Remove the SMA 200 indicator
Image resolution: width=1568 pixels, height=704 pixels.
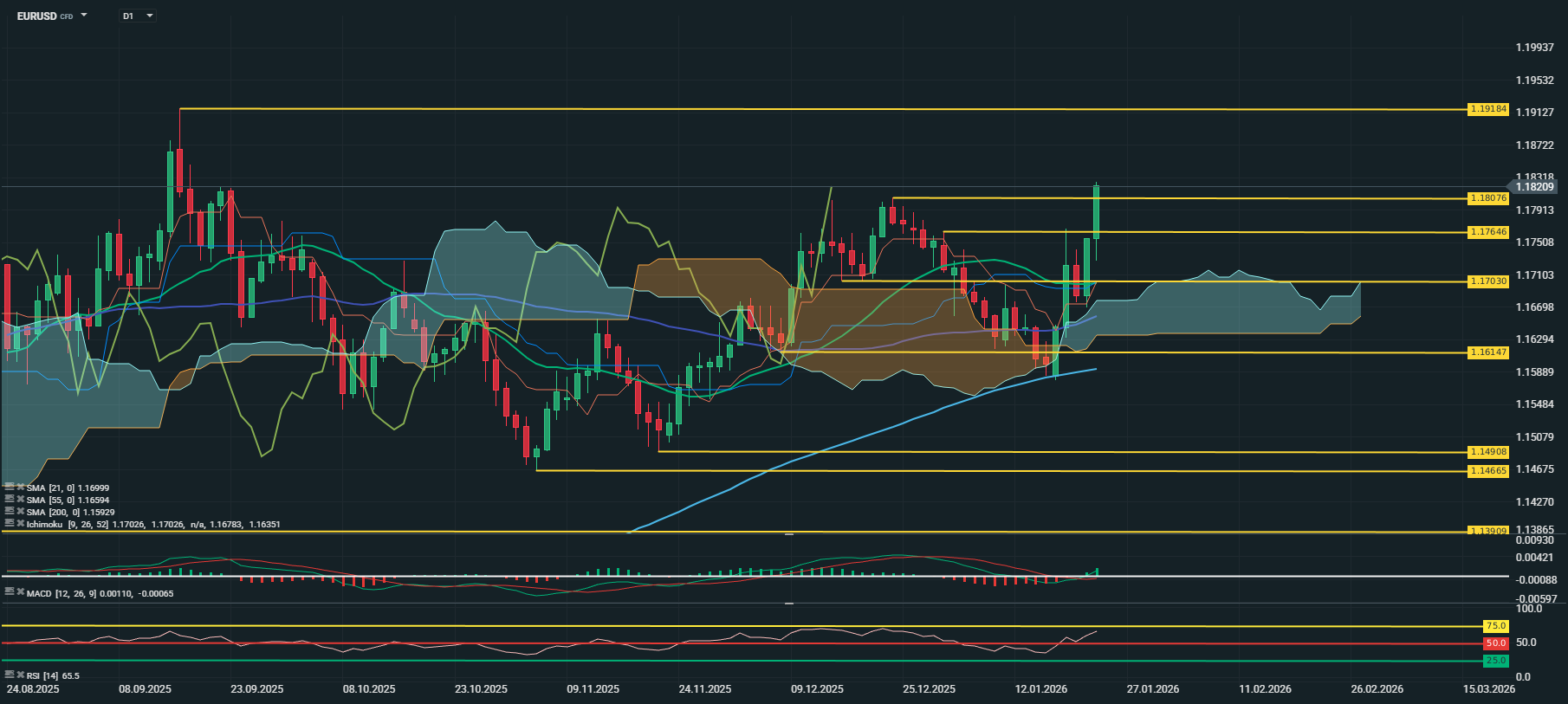coord(20,512)
